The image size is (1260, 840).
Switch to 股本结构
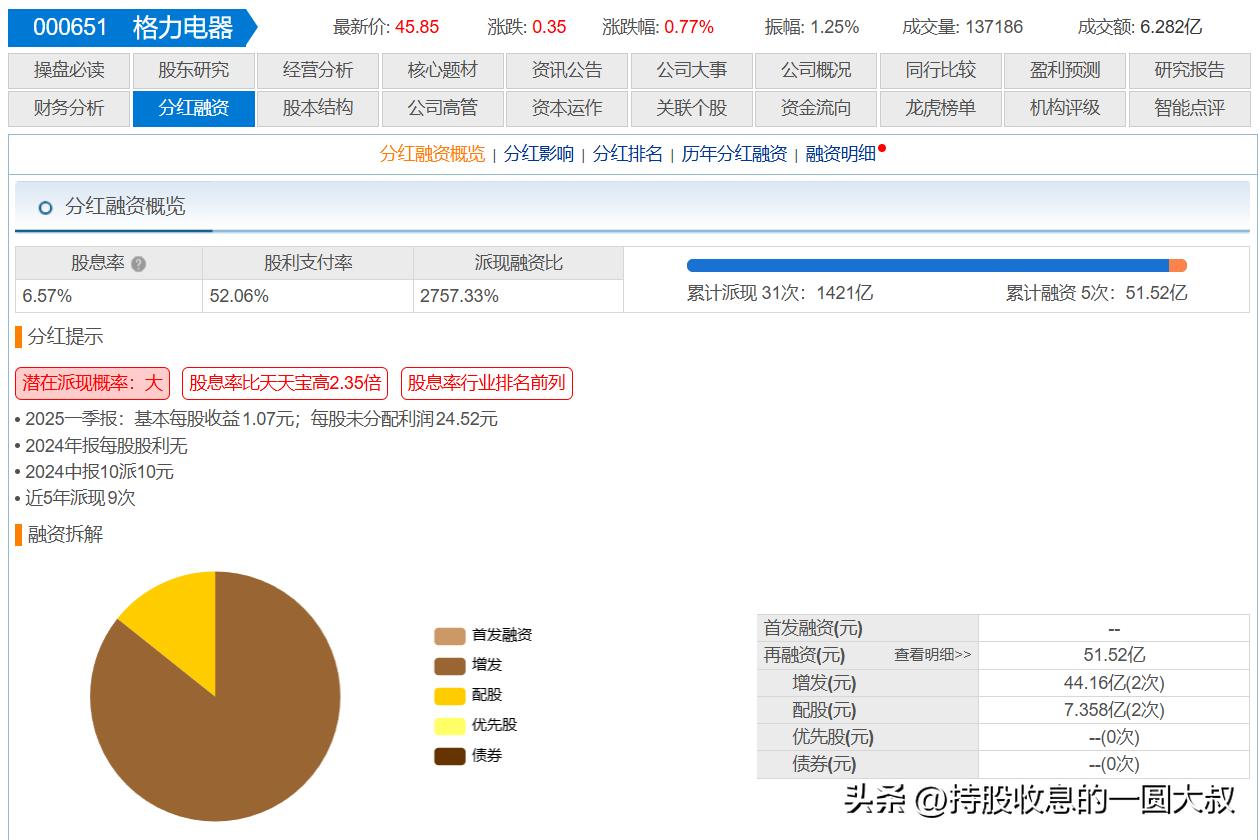[x=319, y=108]
